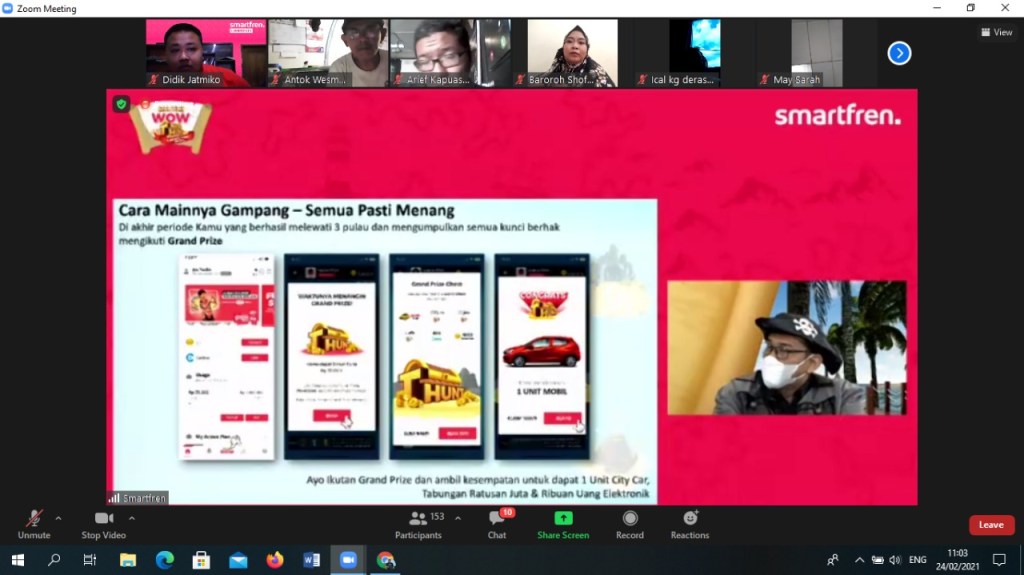Click the green encryption shield icon
This screenshot has width=1024, height=575.
click(121, 103)
